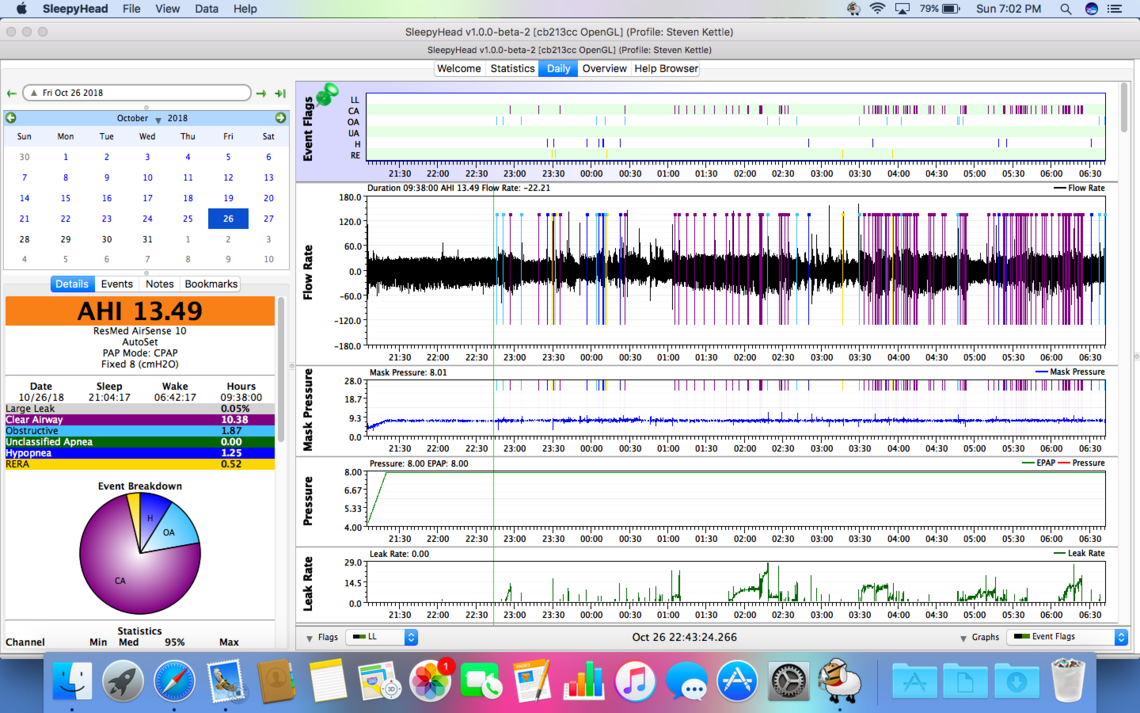
Task: Switch to the Statistics tab
Action: [512, 68]
